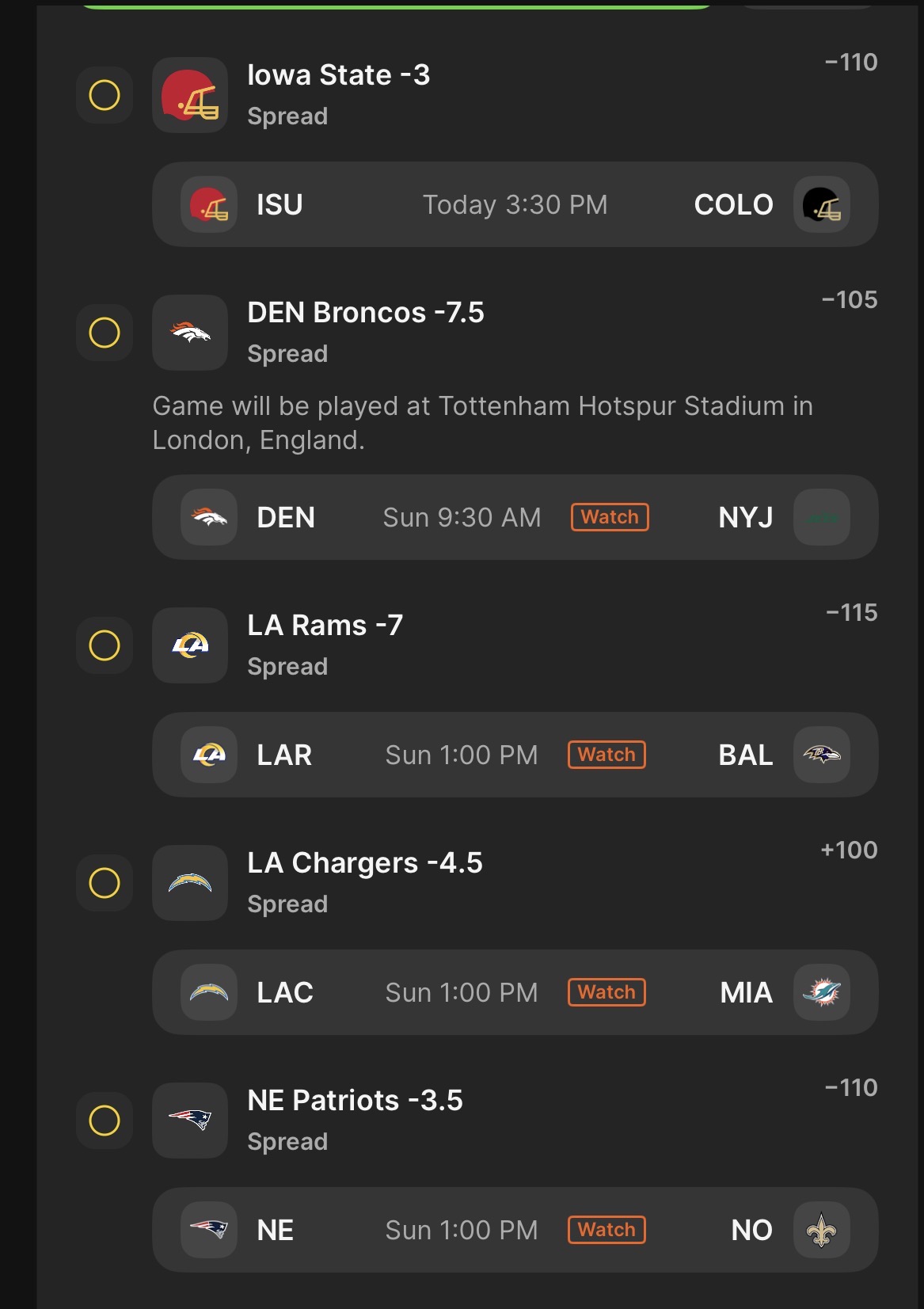Open the ISU vs COLO matchup card
Viewport: 924px width, 1309px height.
click(x=515, y=204)
